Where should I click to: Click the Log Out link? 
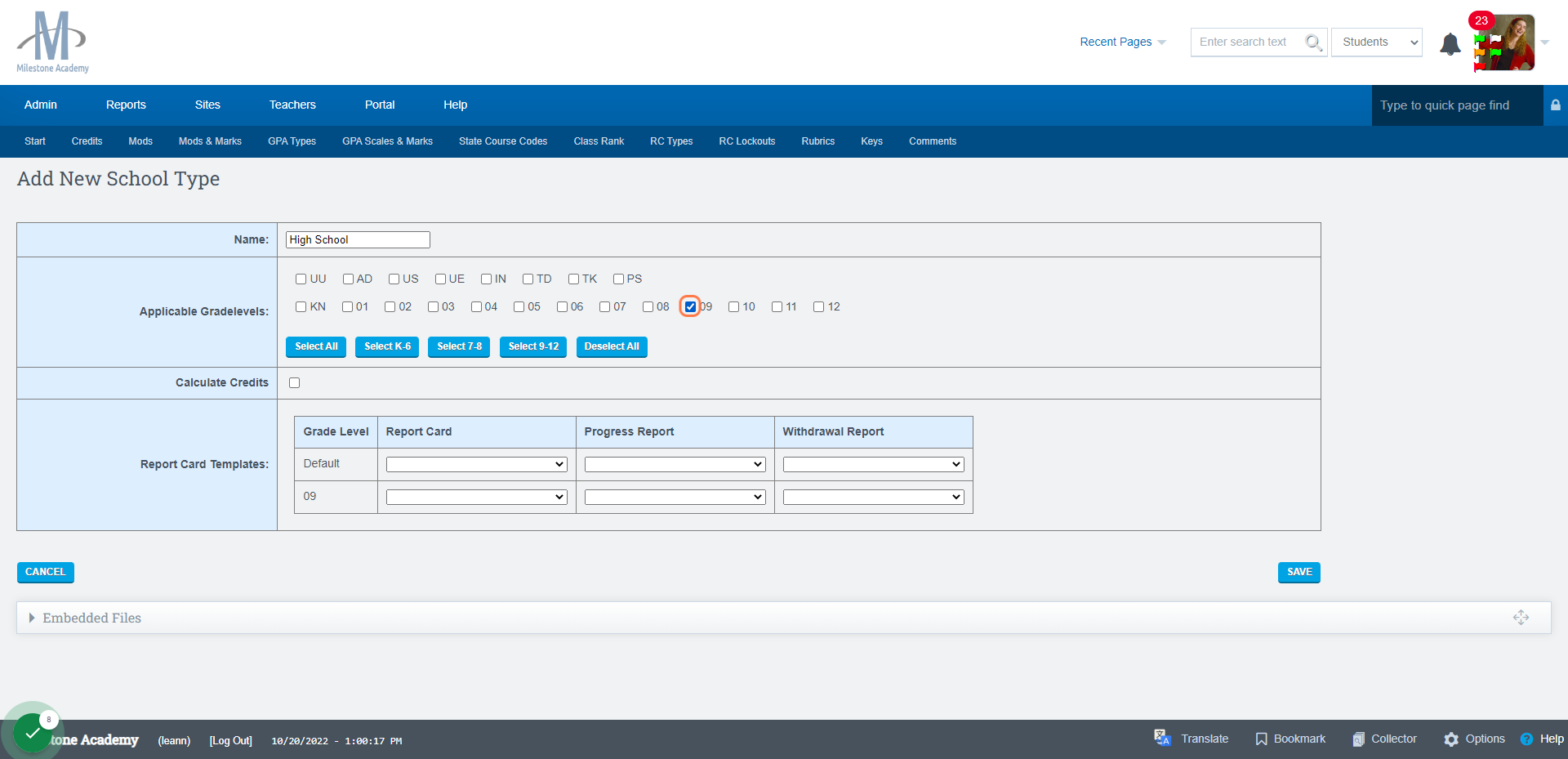(231, 740)
